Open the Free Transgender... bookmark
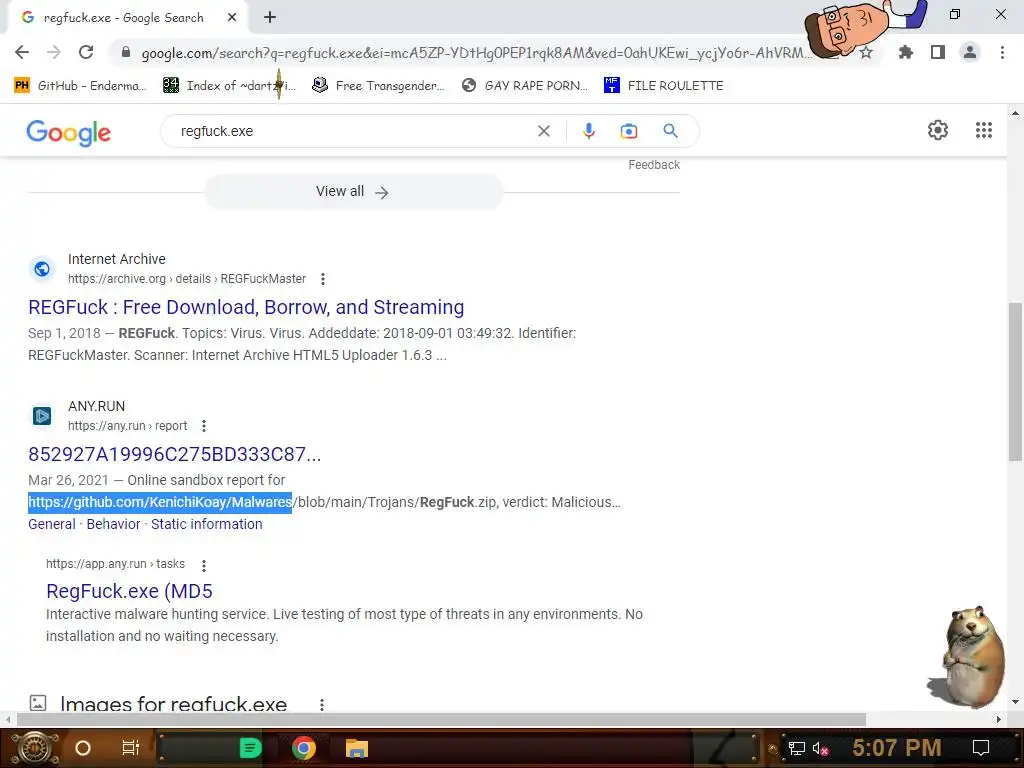The width and height of the screenshot is (1024, 768). [x=378, y=86]
